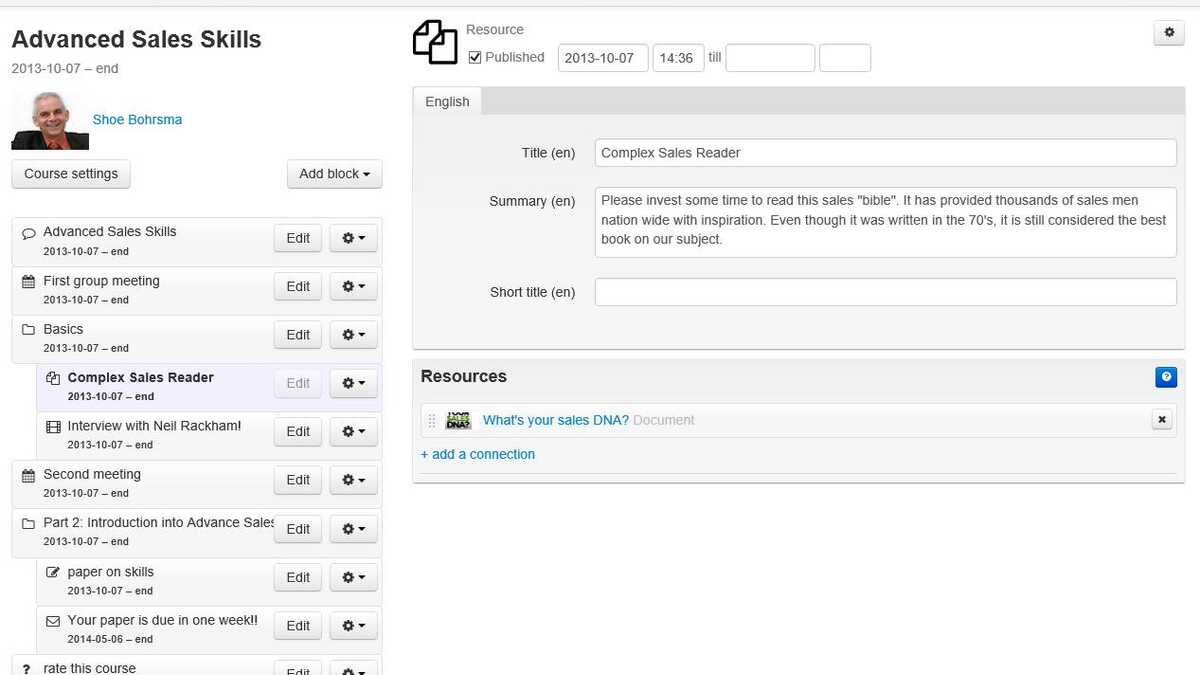Viewport: 1200px width, 675px height.
Task: Open gear dropdown for Interview with Neil Rackham
Action: [354, 432]
